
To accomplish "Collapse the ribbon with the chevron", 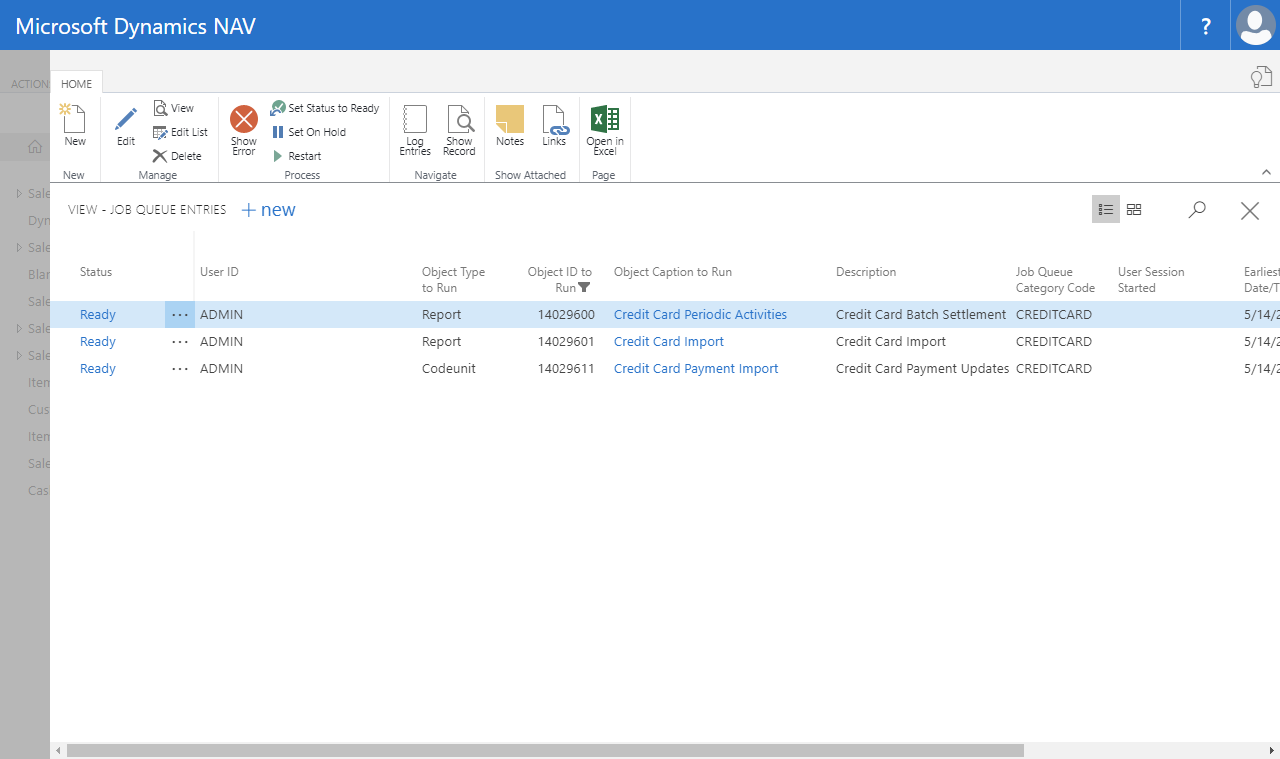I will point(1266,172).
